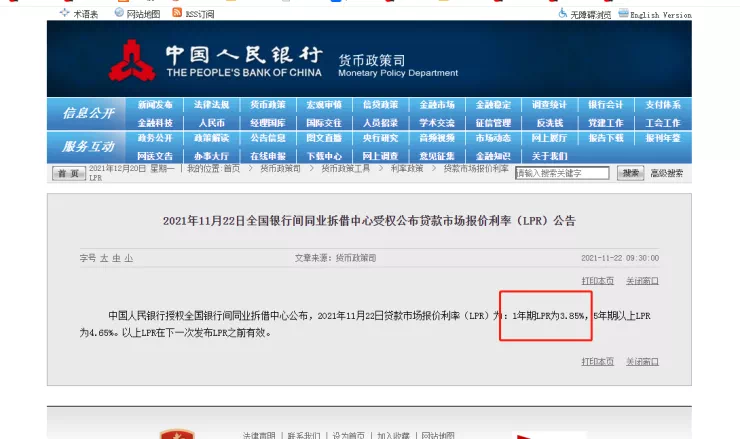Set font size to medium (中)
The width and height of the screenshot is (740, 439).
tap(115, 258)
